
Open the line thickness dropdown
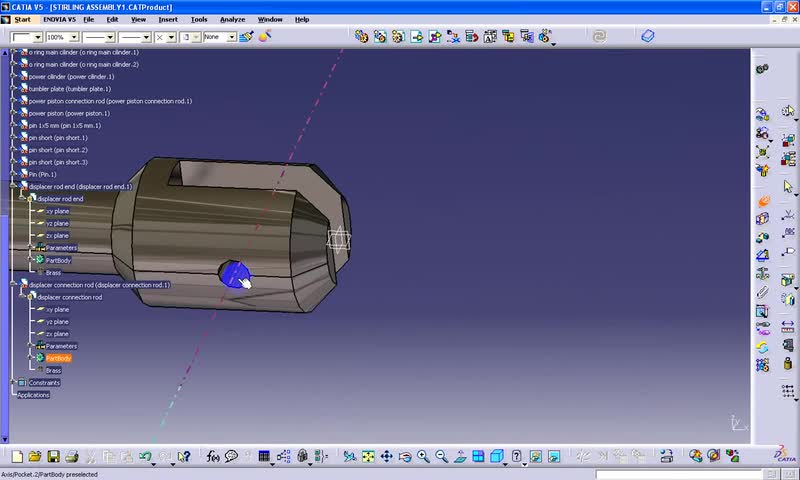[x=110, y=37]
